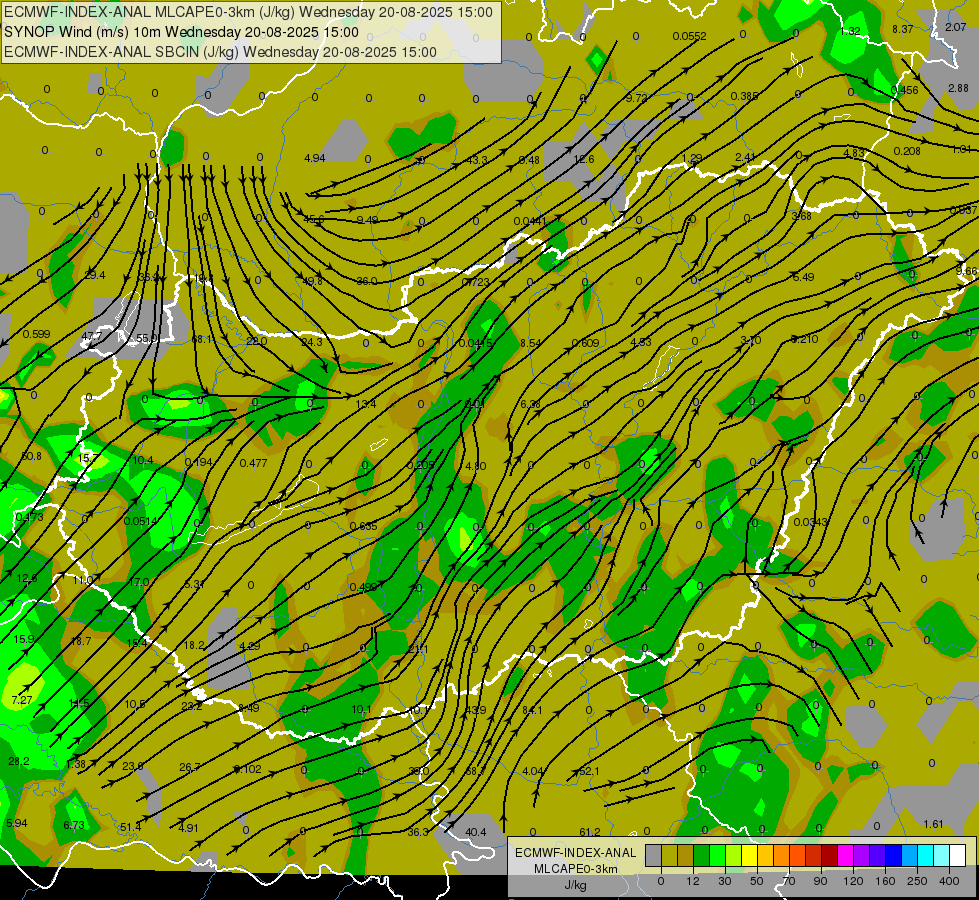Viewport: 979px width, 900px height.
Task: Click the map value 0.385
Action: coord(744,96)
